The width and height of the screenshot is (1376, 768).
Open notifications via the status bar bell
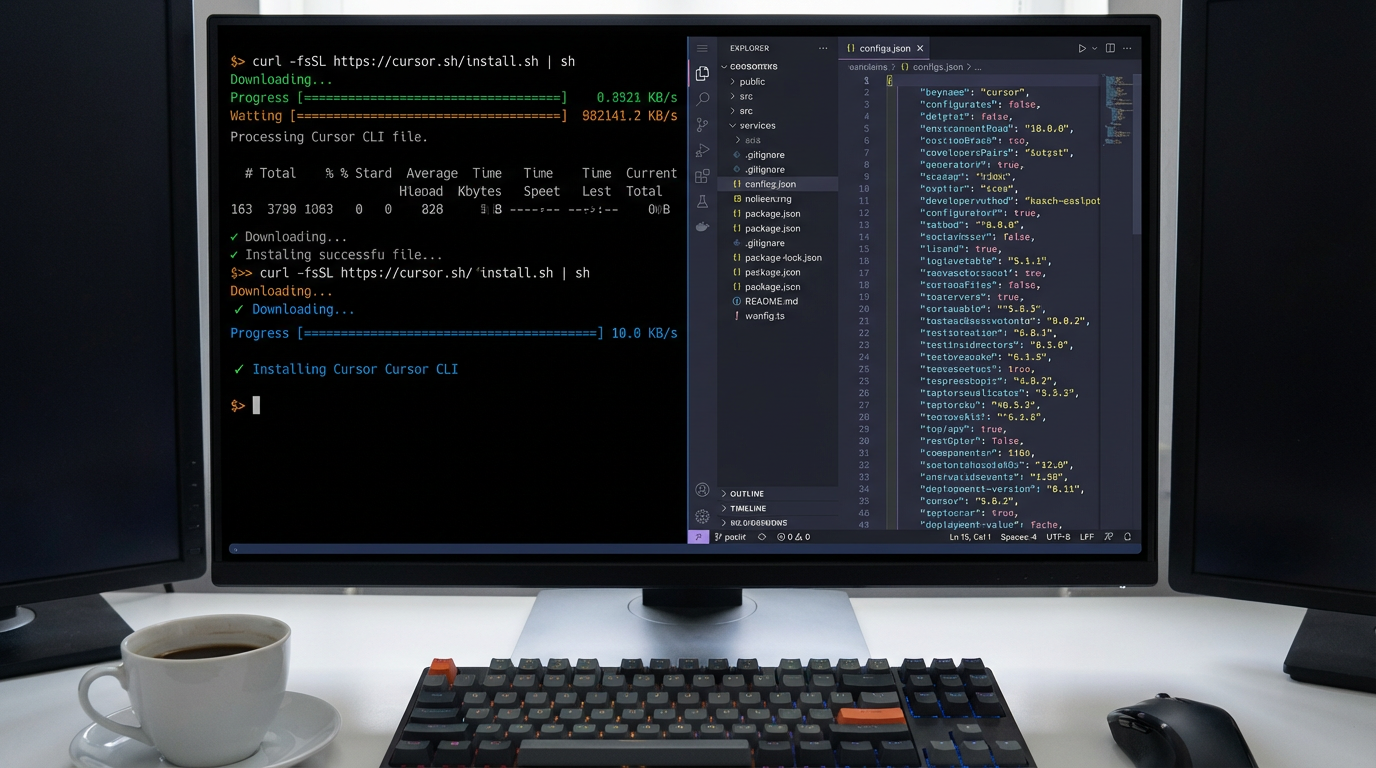pyautogui.click(x=1127, y=536)
